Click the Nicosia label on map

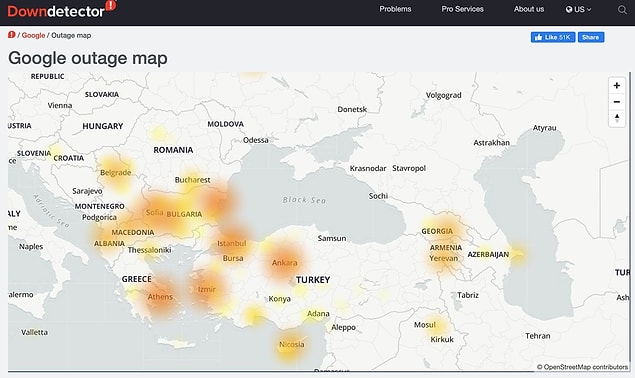(292, 344)
